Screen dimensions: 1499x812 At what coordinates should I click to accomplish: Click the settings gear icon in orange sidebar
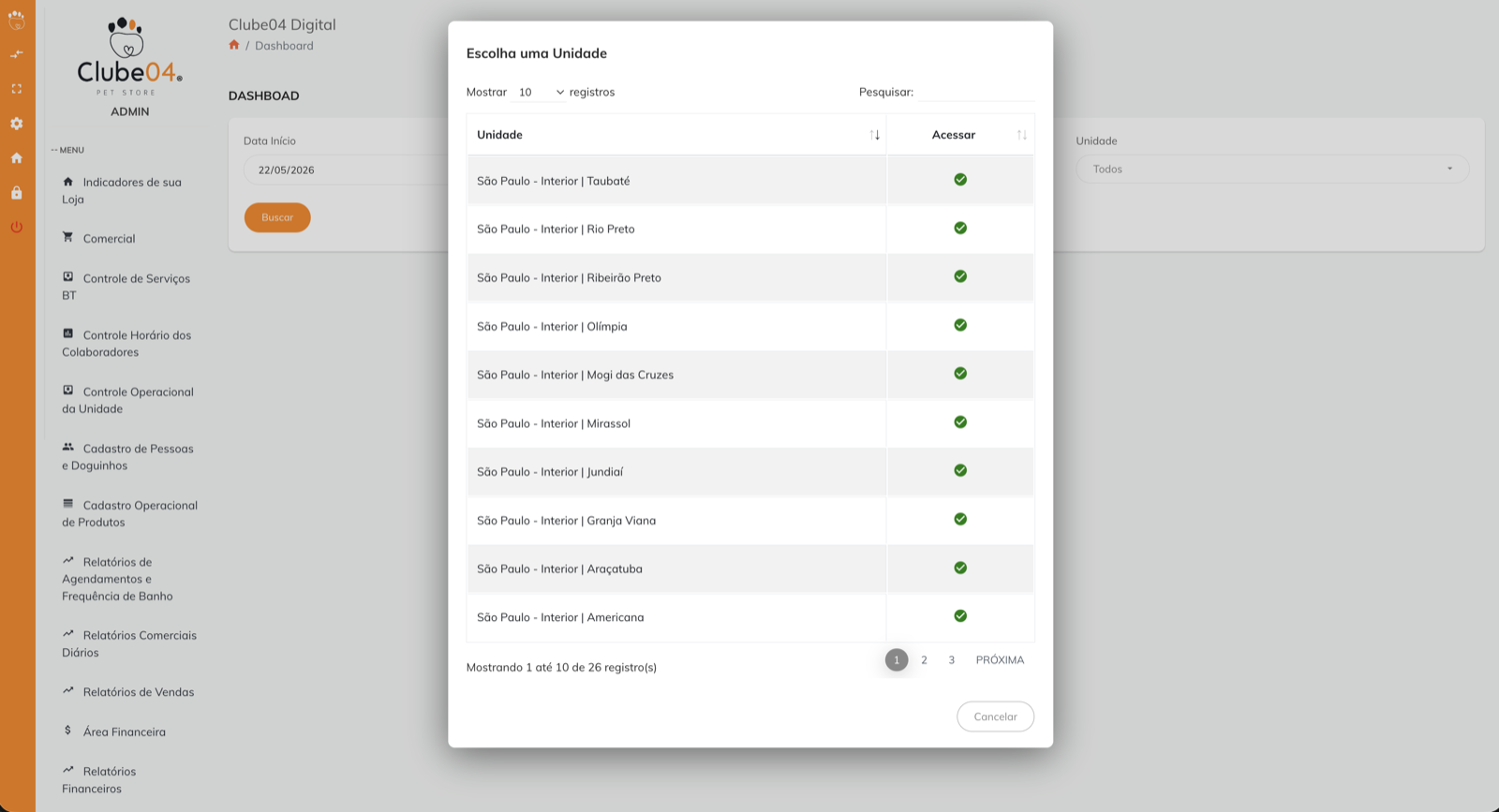[17, 124]
